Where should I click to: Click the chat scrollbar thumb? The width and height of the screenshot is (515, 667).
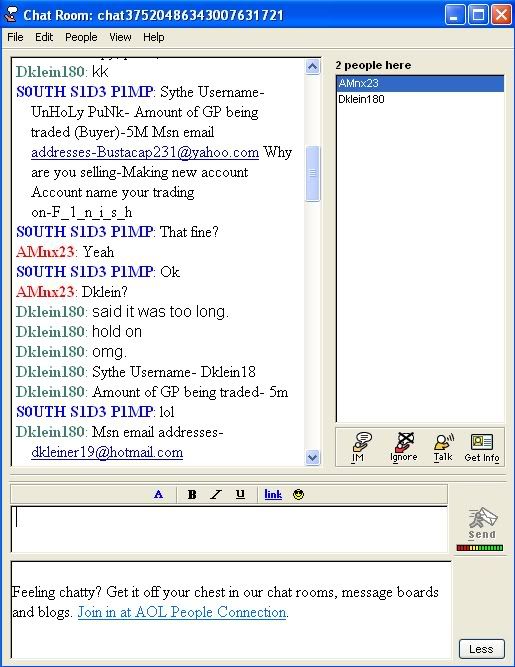click(313, 173)
